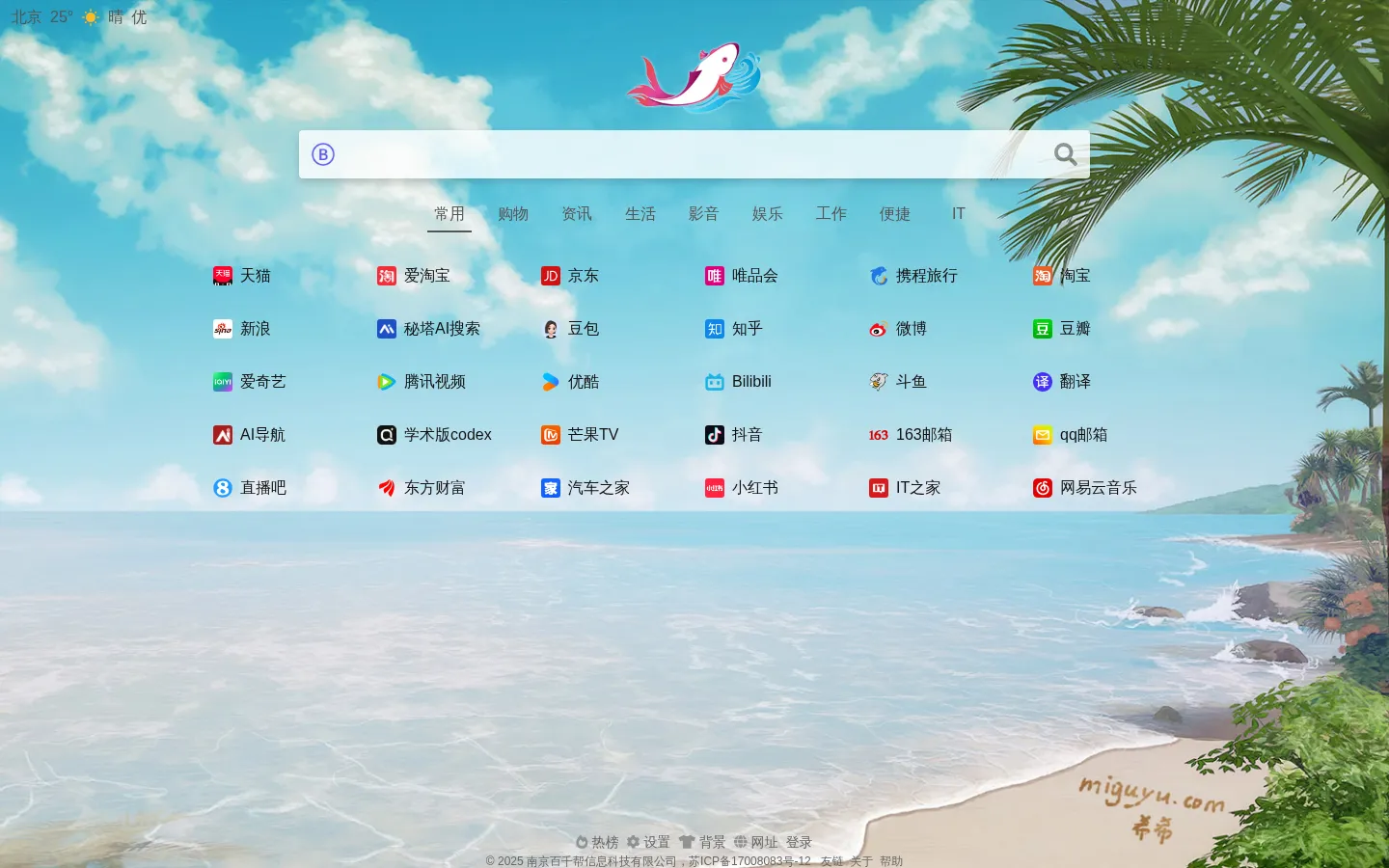This screenshot has height=868, width=1389.
Task: Open the qq邮箱 link
Action: [x=1071, y=435]
